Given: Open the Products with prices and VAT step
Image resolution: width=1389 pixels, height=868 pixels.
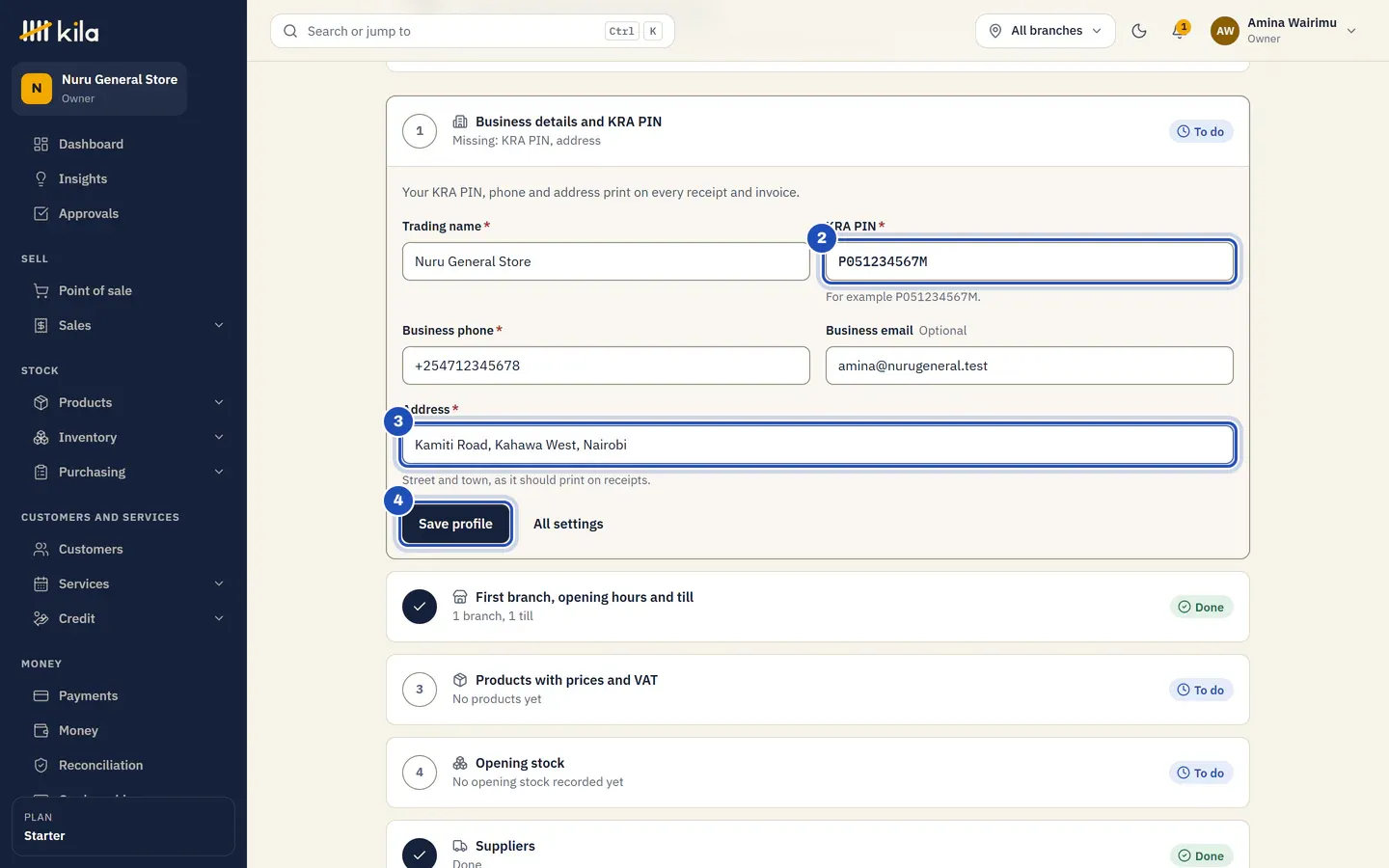Looking at the screenshot, I should [x=818, y=690].
